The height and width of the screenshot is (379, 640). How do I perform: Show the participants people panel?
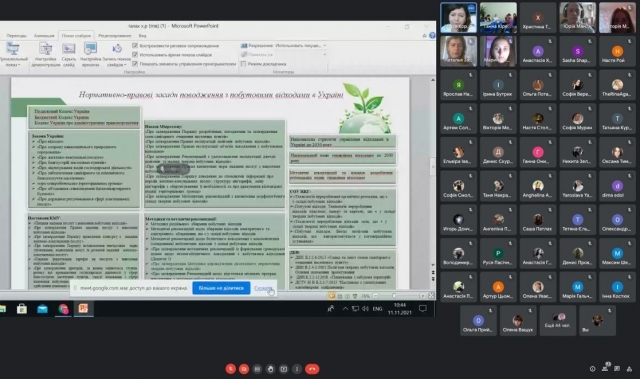(x=605, y=368)
